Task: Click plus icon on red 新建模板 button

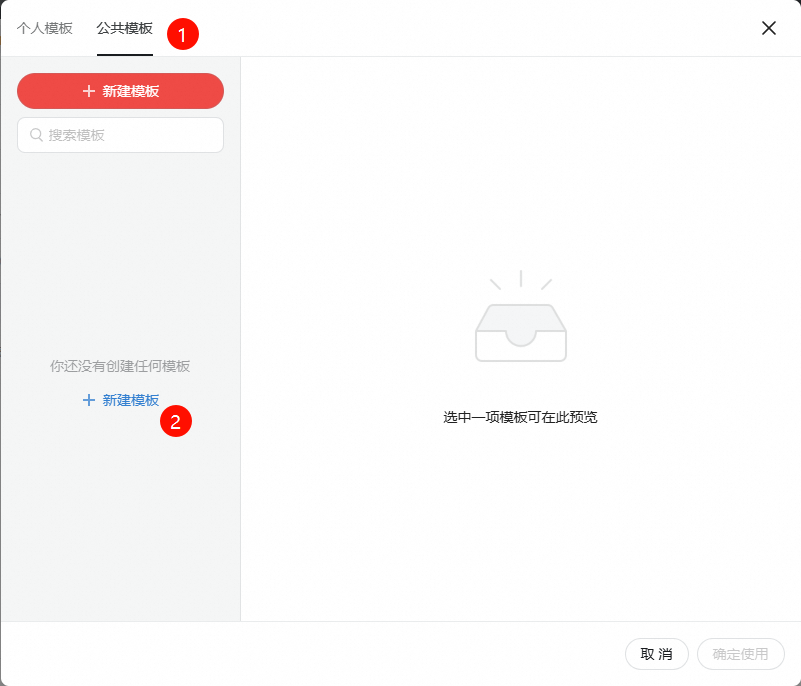Action: tap(89, 91)
